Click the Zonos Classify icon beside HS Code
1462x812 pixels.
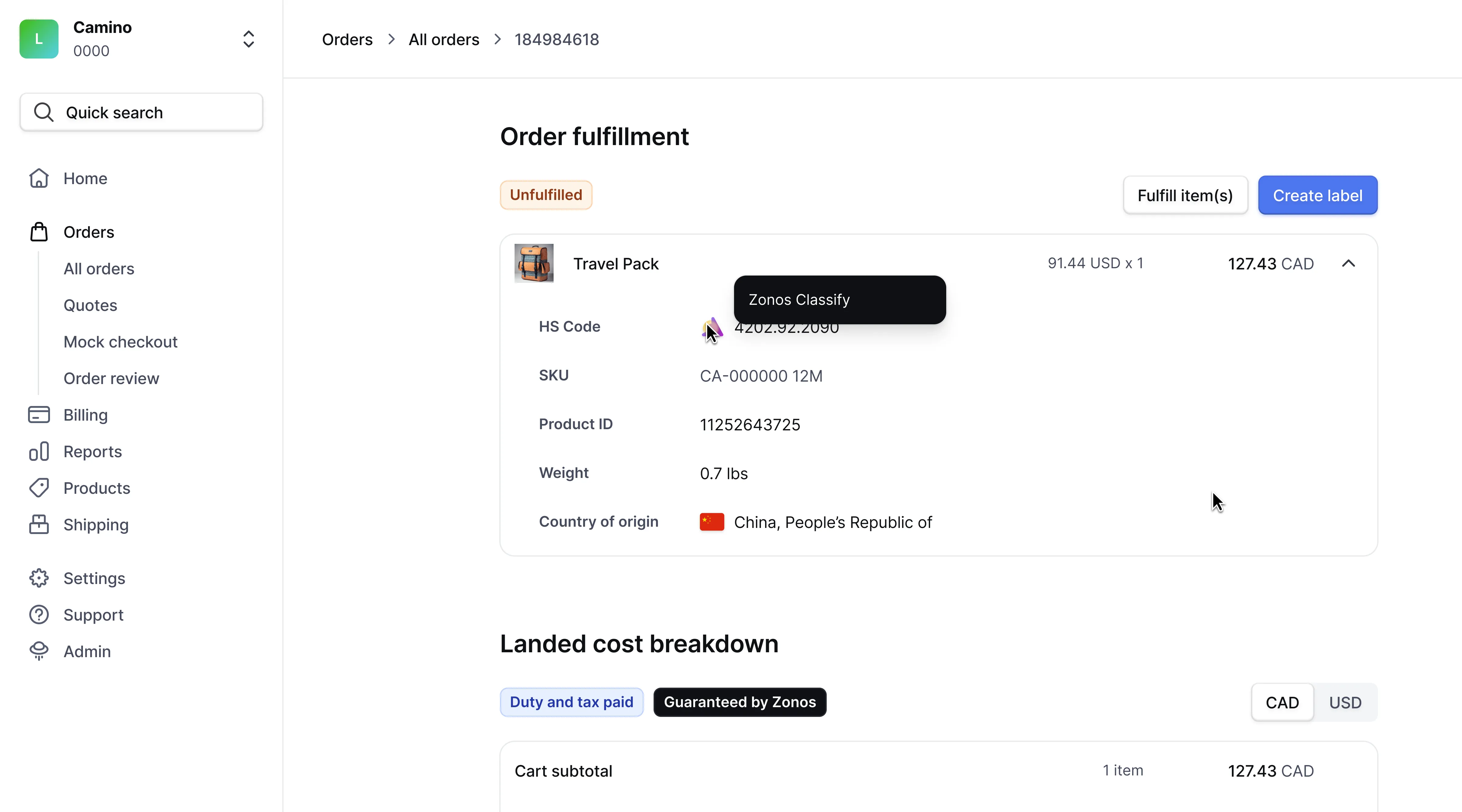click(712, 329)
